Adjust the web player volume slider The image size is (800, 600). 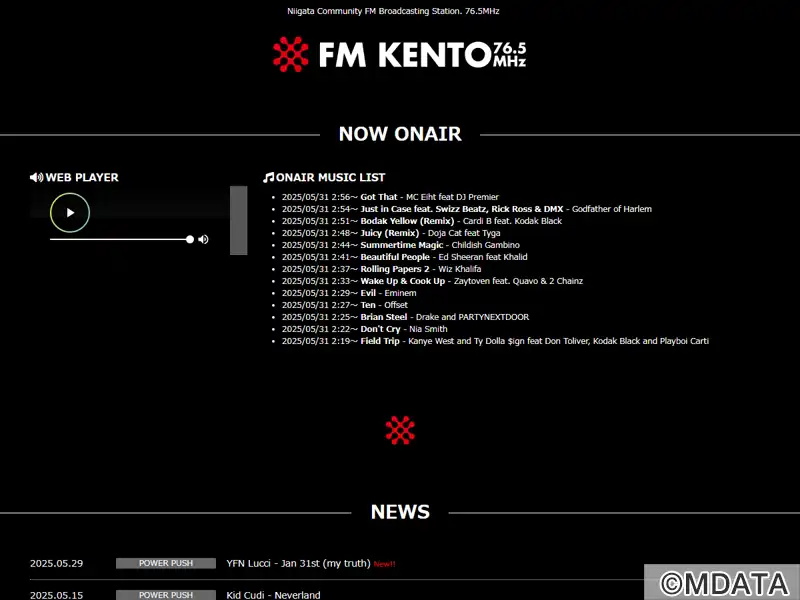point(122,239)
